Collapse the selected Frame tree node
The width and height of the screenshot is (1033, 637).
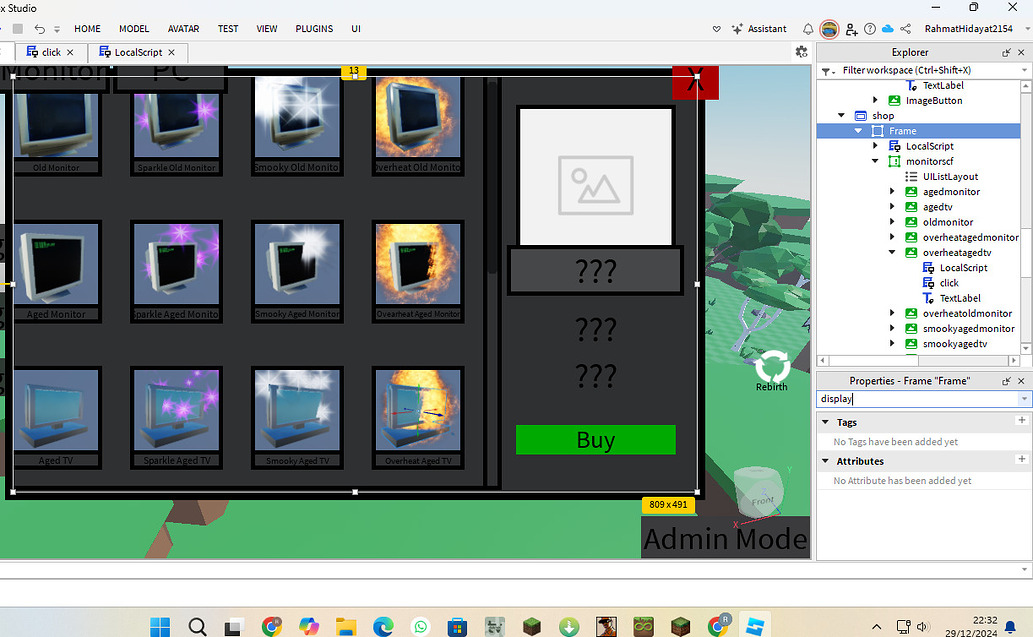[x=858, y=130]
